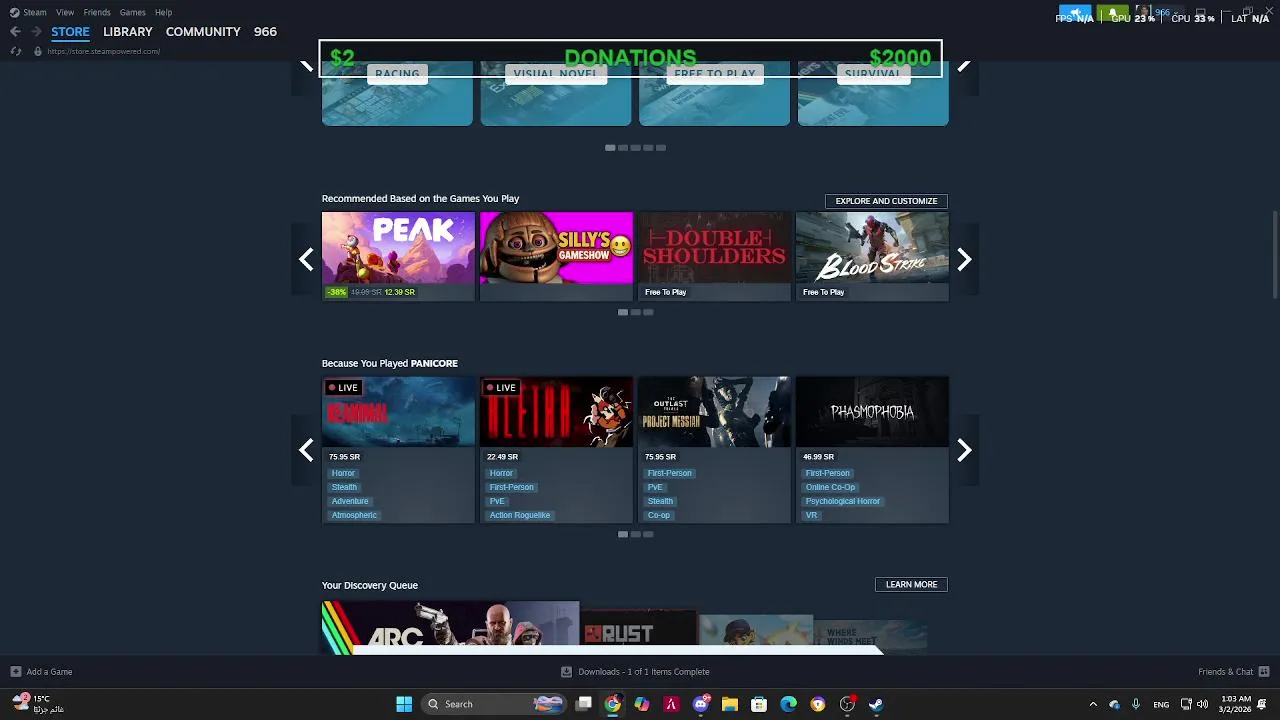Reload the store page via refresh icon
The height and width of the screenshot is (720, 1280).
point(15,51)
